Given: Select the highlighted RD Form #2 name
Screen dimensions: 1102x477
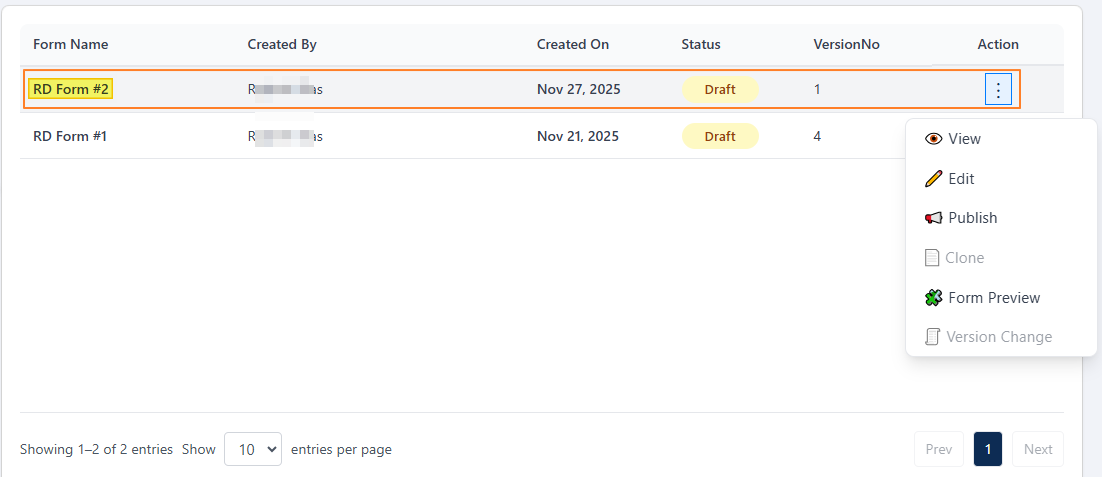Looking at the screenshot, I should tap(71, 89).
